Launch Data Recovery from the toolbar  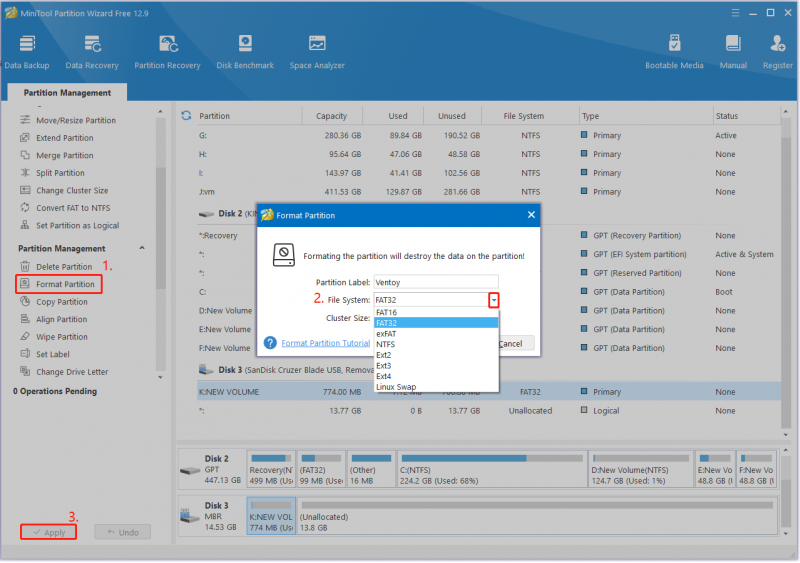(x=92, y=52)
